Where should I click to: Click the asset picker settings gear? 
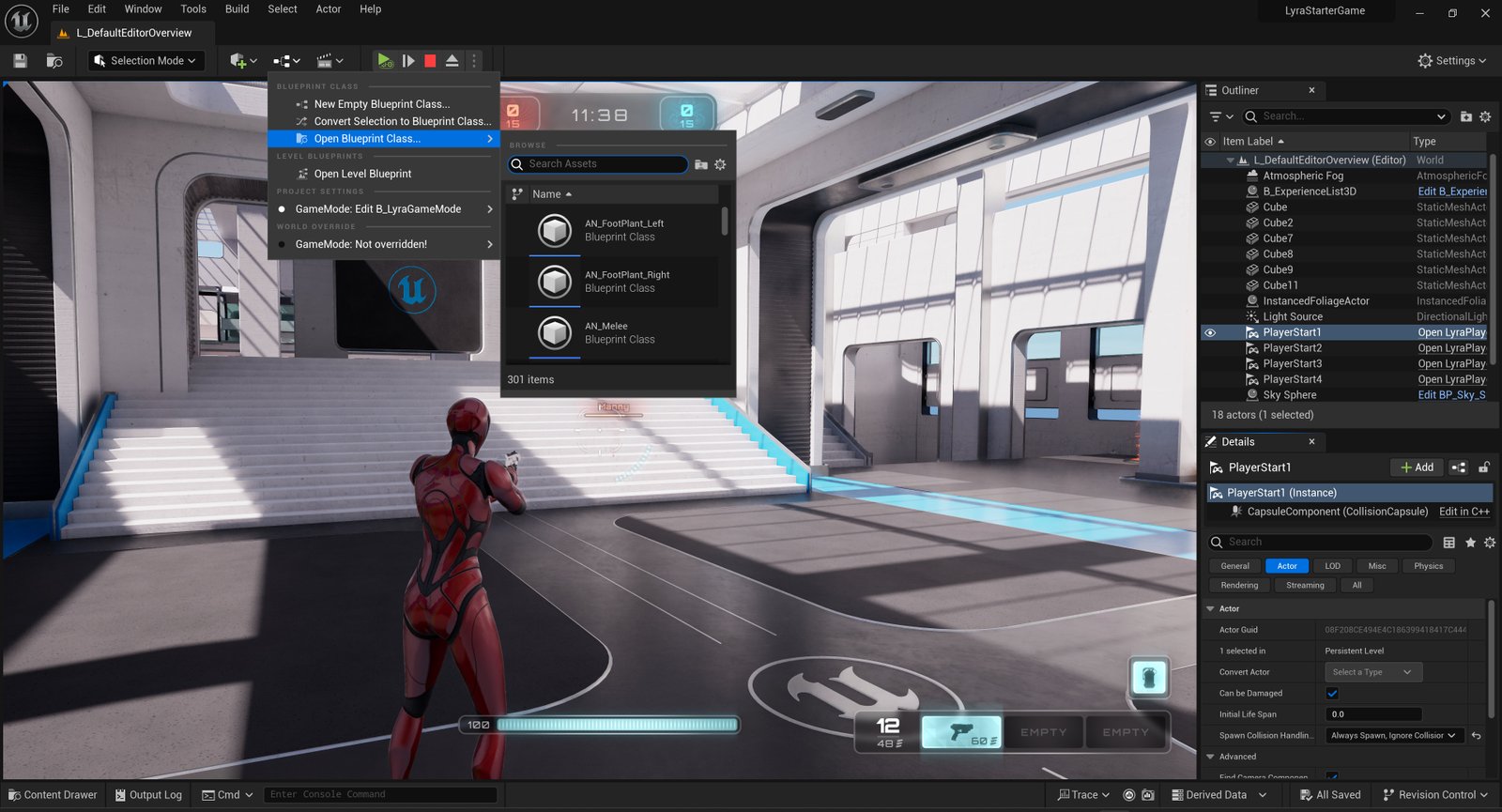point(720,164)
